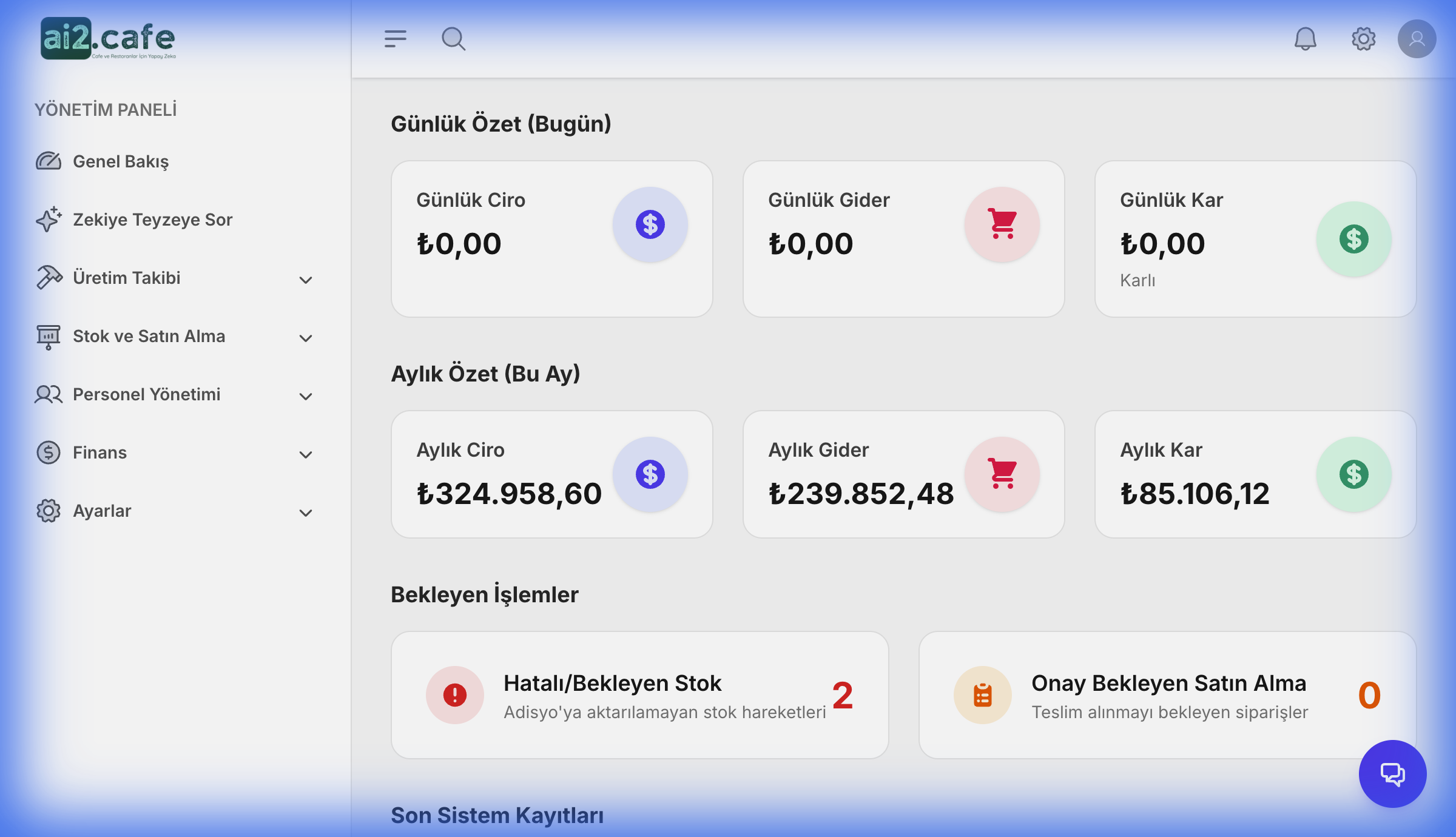Click the shopping cart icon on Aylık Gider card
Viewport: 1456px width, 837px height.
(1002, 474)
